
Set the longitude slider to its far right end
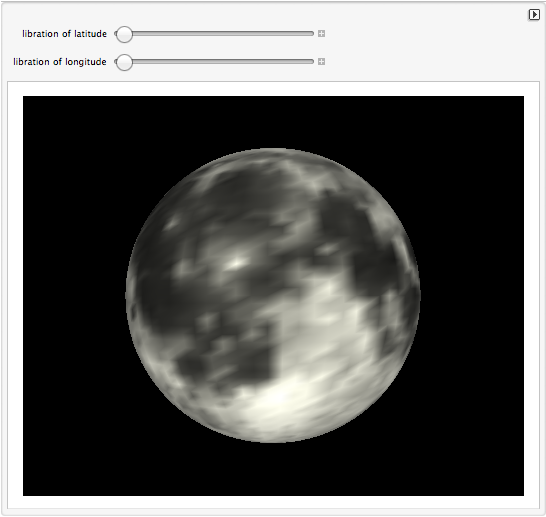(312, 62)
